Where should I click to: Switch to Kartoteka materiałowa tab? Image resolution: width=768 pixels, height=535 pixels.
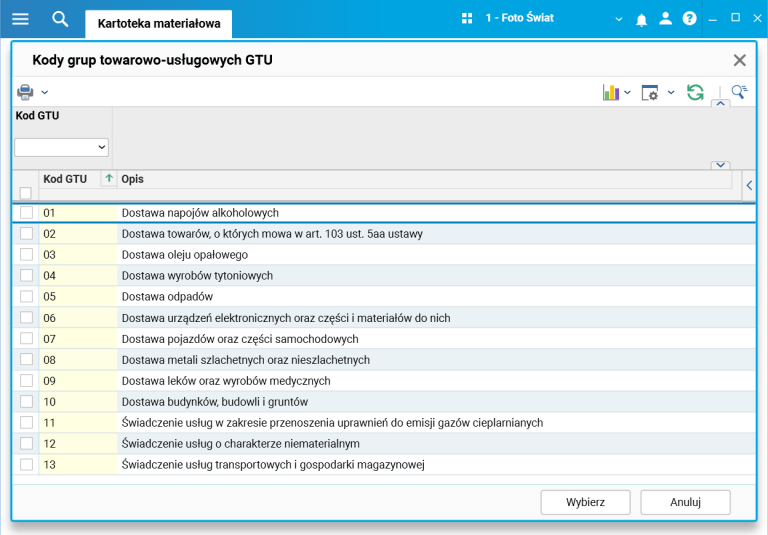(159, 24)
